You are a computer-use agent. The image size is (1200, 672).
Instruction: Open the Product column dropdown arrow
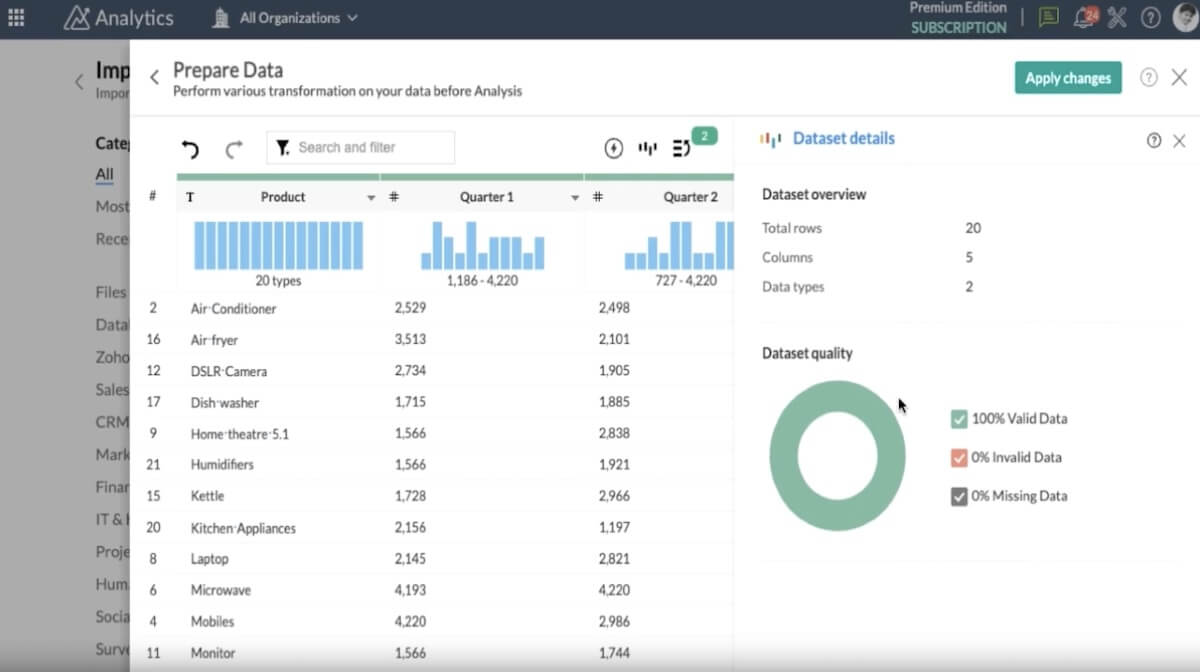pos(371,198)
